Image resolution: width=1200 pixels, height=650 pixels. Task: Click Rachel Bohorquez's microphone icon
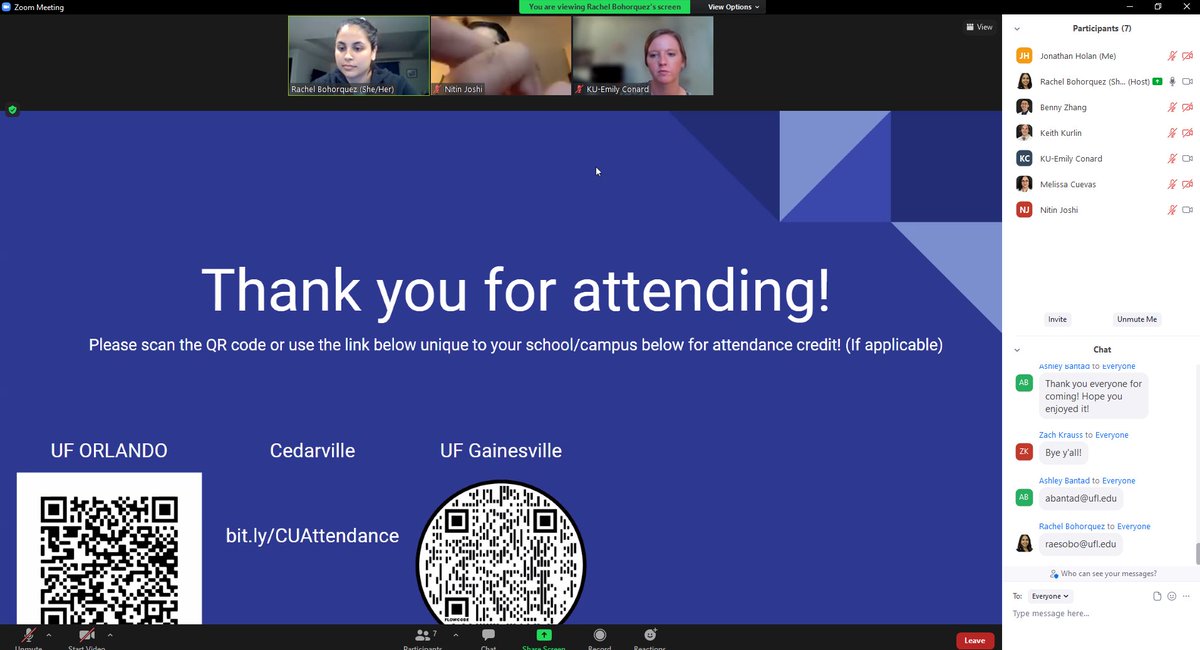[1172, 82]
